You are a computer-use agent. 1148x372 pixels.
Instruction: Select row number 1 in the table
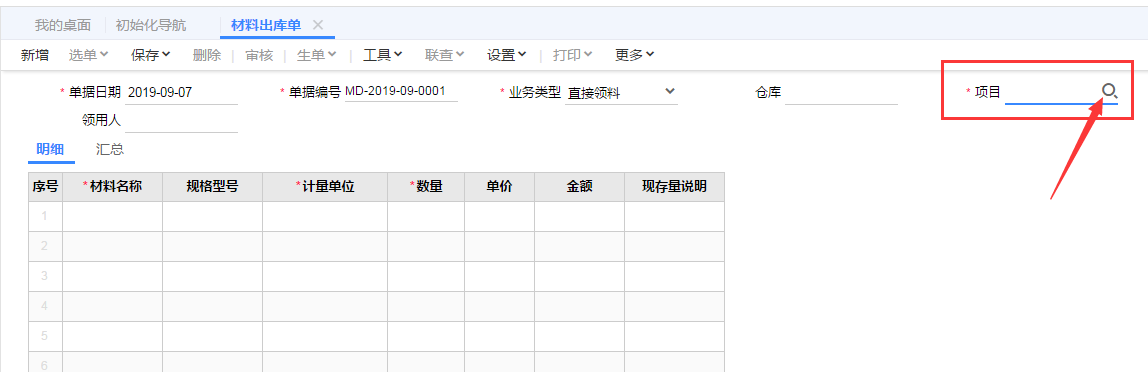click(x=45, y=216)
